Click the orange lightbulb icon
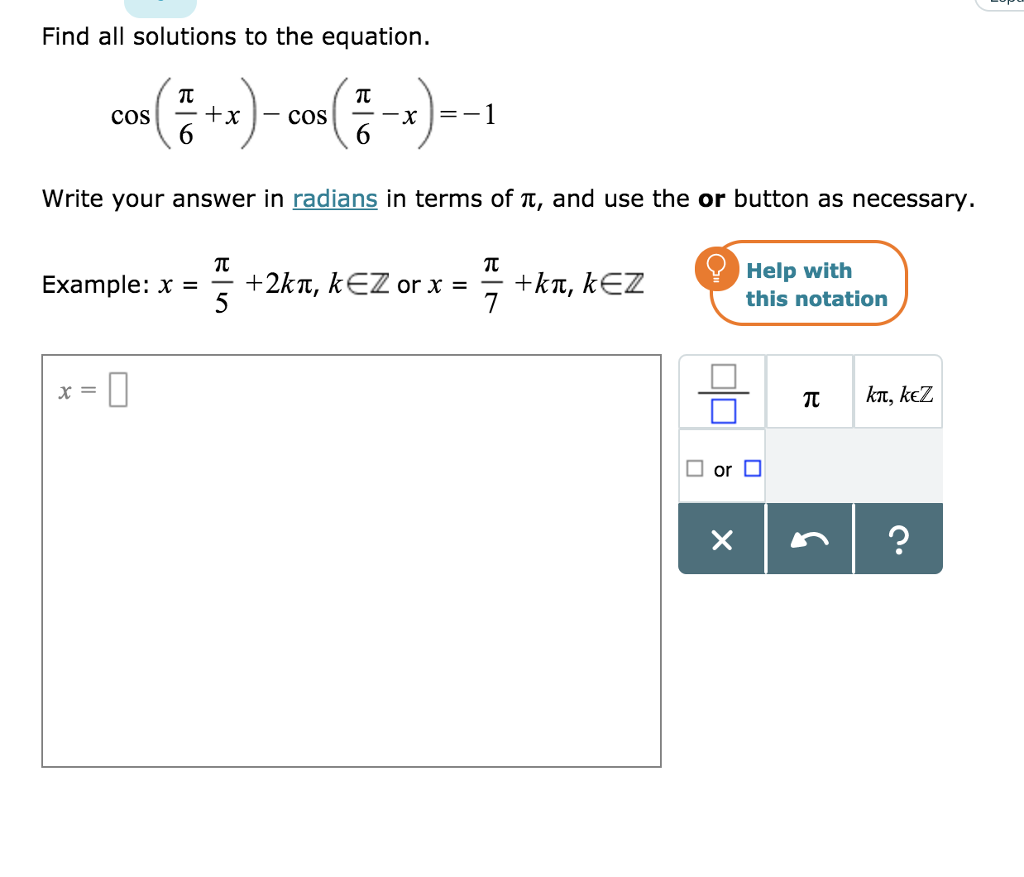 pyautogui.click(x=716, y=268)
